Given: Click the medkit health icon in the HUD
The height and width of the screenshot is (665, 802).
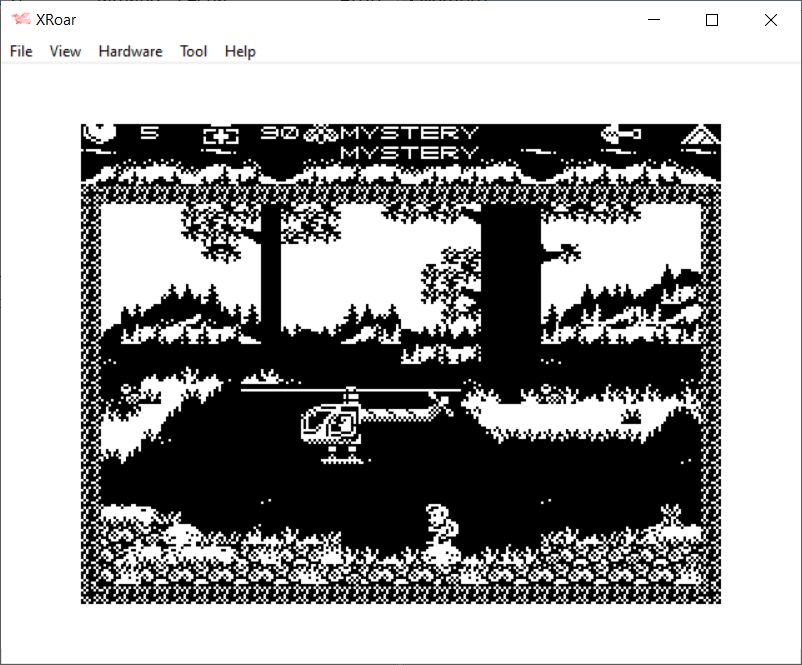Looking at the screenshot, I should [x=219, y=135].
